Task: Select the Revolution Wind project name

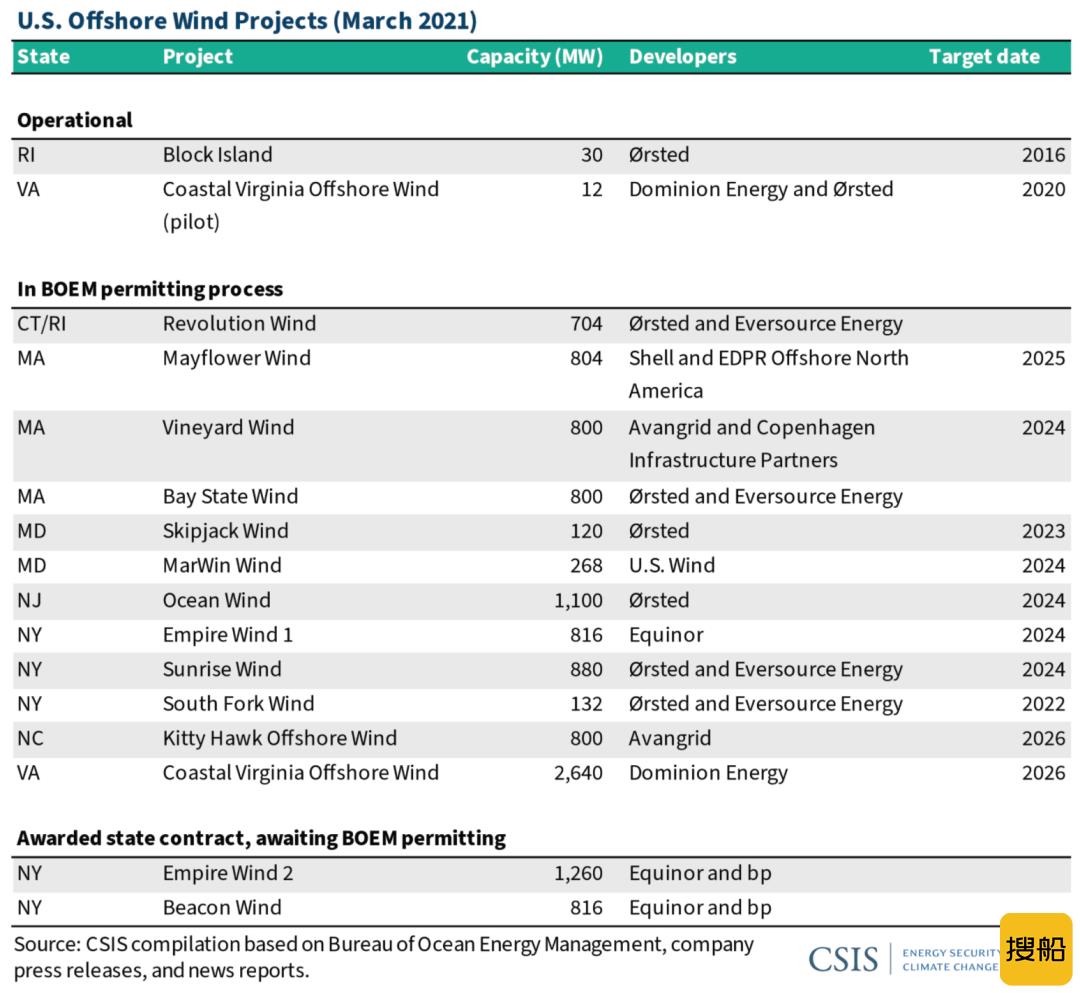Action: pyautogui.click(x=239, y=324)
